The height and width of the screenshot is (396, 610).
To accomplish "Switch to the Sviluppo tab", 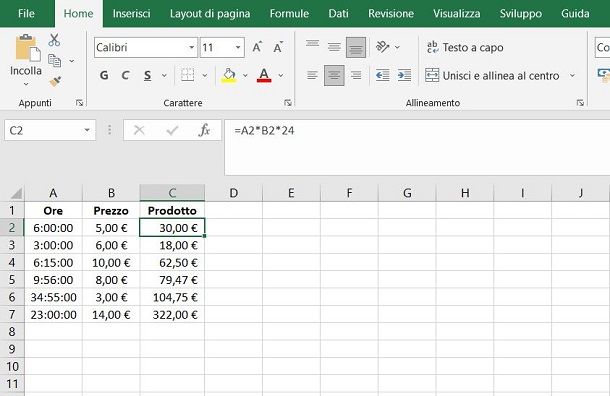I will point(521,14).
